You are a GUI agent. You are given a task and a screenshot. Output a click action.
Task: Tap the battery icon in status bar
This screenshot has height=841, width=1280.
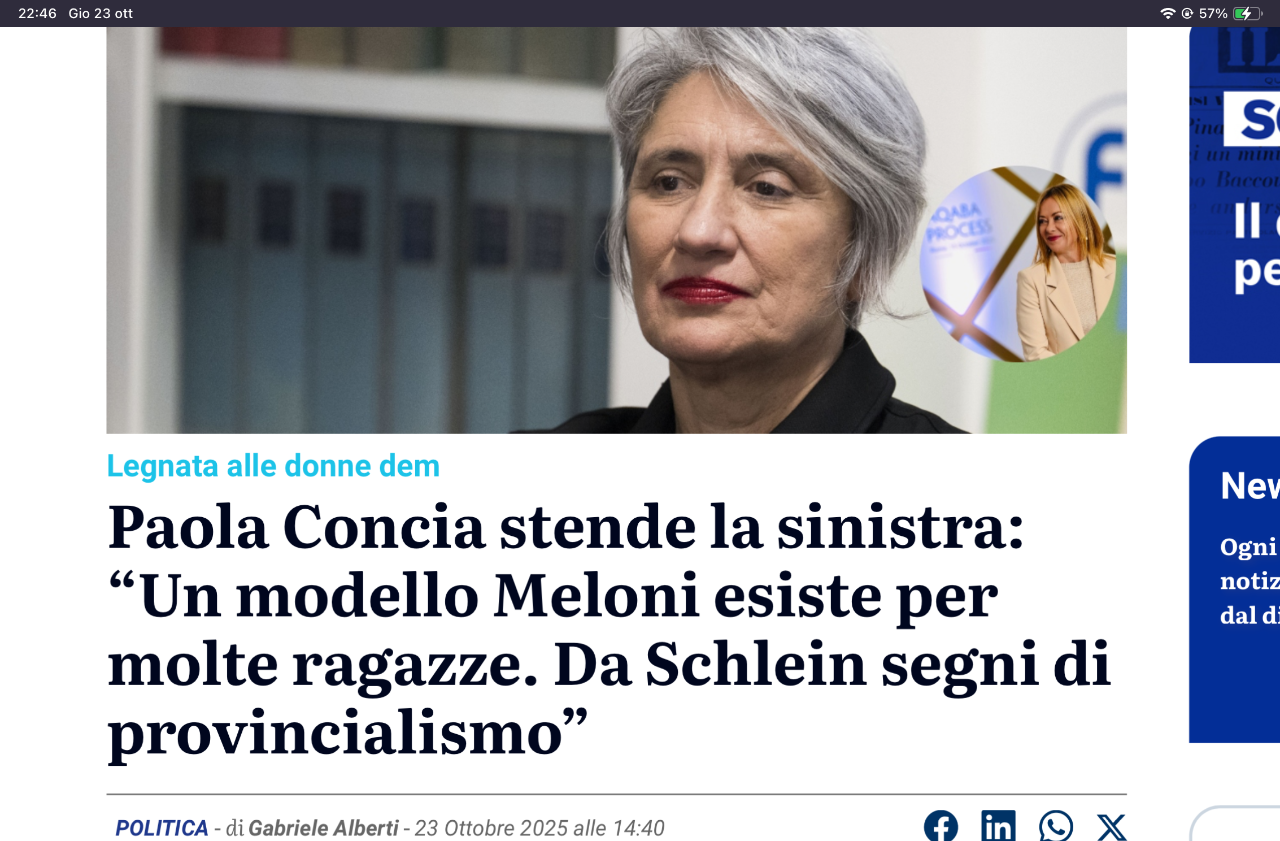1247,13
